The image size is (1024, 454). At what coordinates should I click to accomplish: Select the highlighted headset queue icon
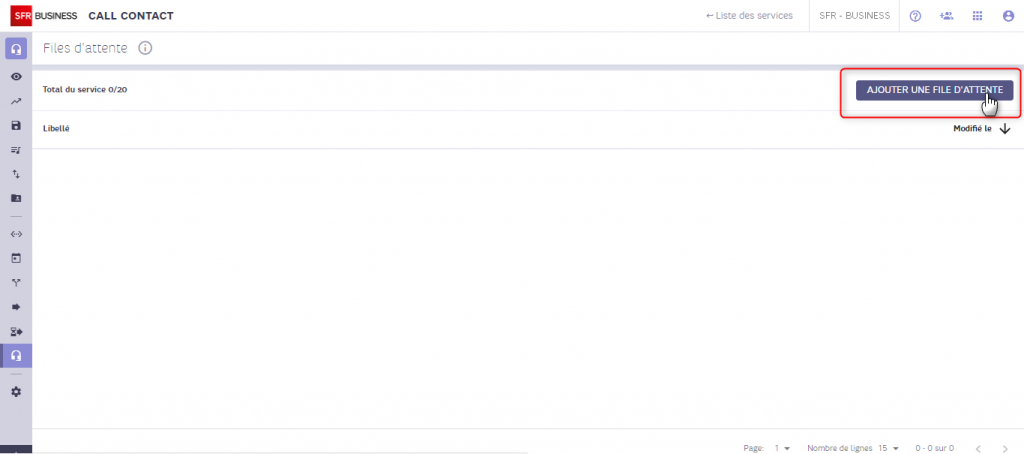[16, 355]
